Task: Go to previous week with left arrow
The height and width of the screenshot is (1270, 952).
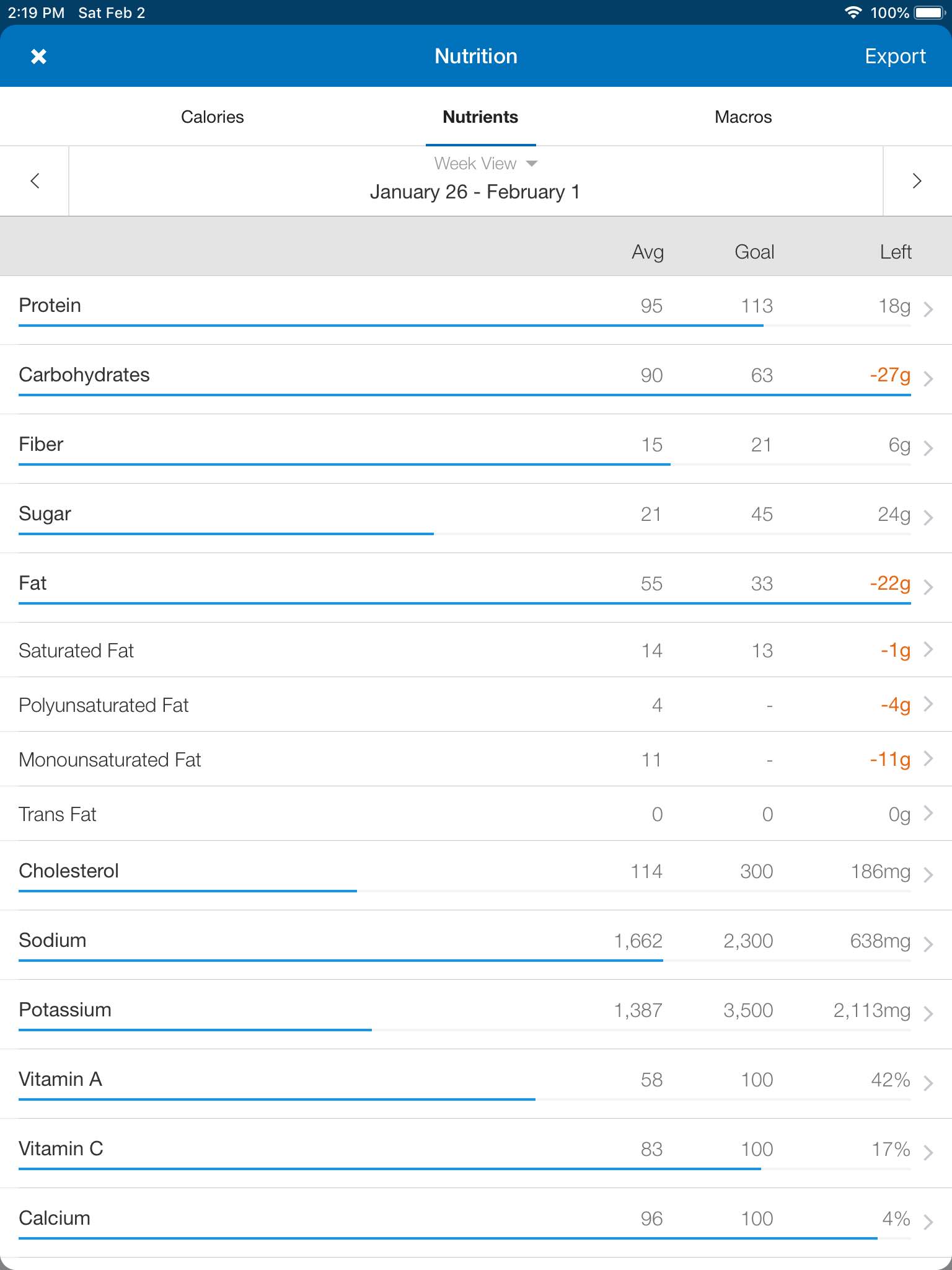Action: click(35, 181)
